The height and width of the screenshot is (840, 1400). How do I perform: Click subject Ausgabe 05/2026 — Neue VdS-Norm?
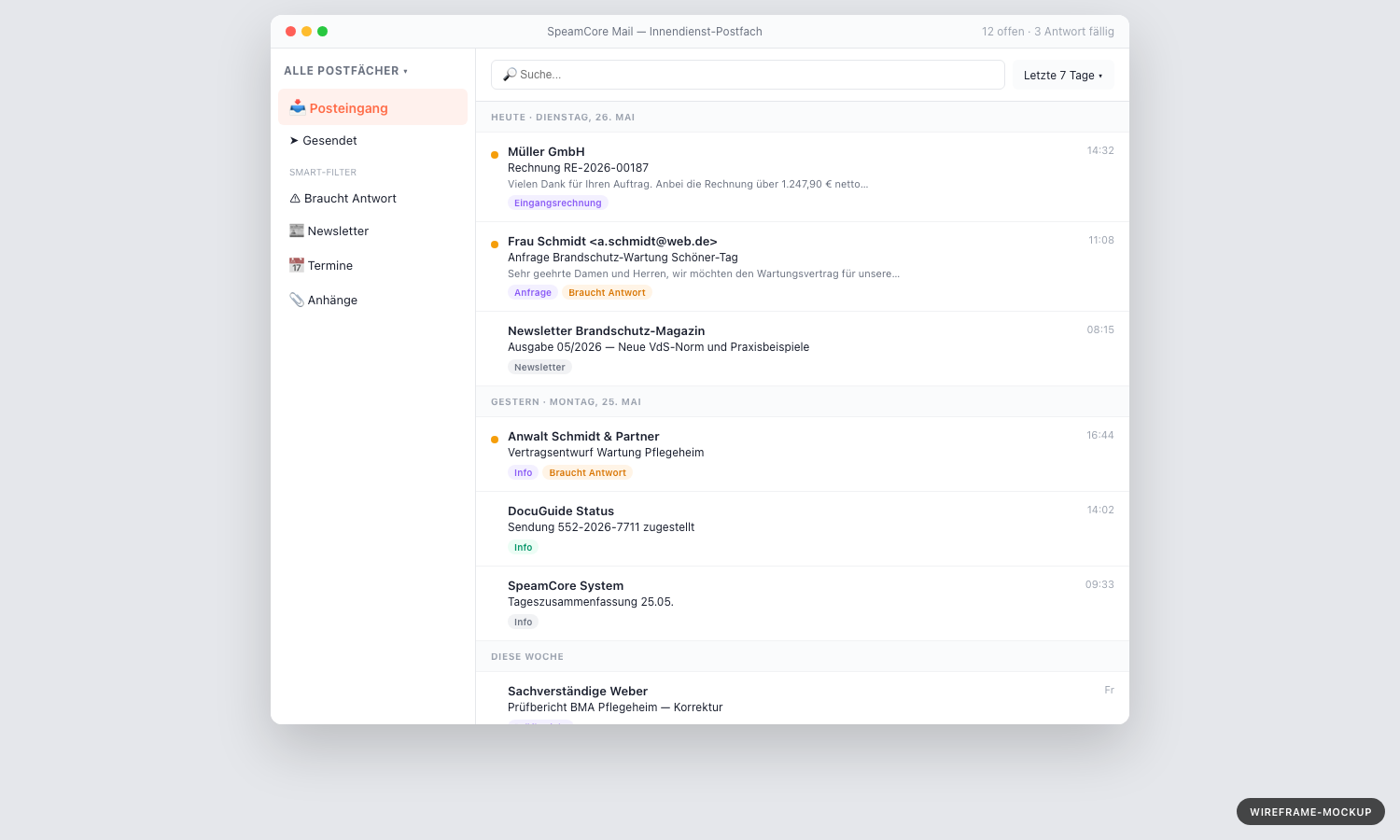[658, 347]
